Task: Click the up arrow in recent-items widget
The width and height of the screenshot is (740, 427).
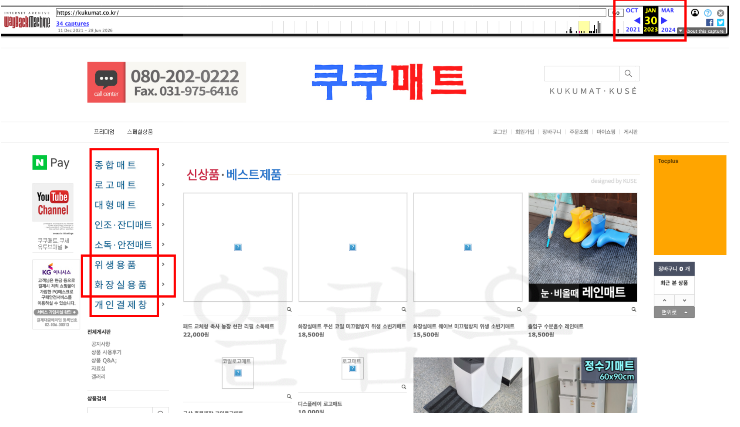Action: pyautogui.click(x=664, y=300)
